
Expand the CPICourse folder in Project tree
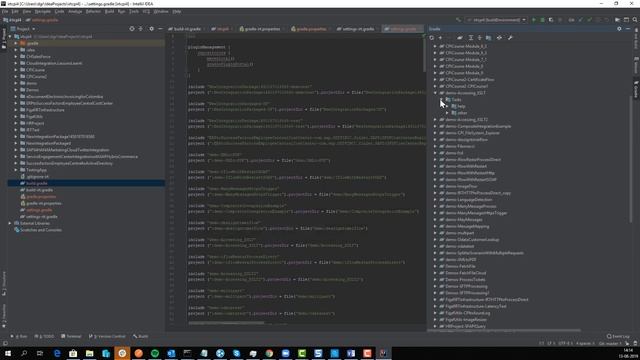[16, 70]
